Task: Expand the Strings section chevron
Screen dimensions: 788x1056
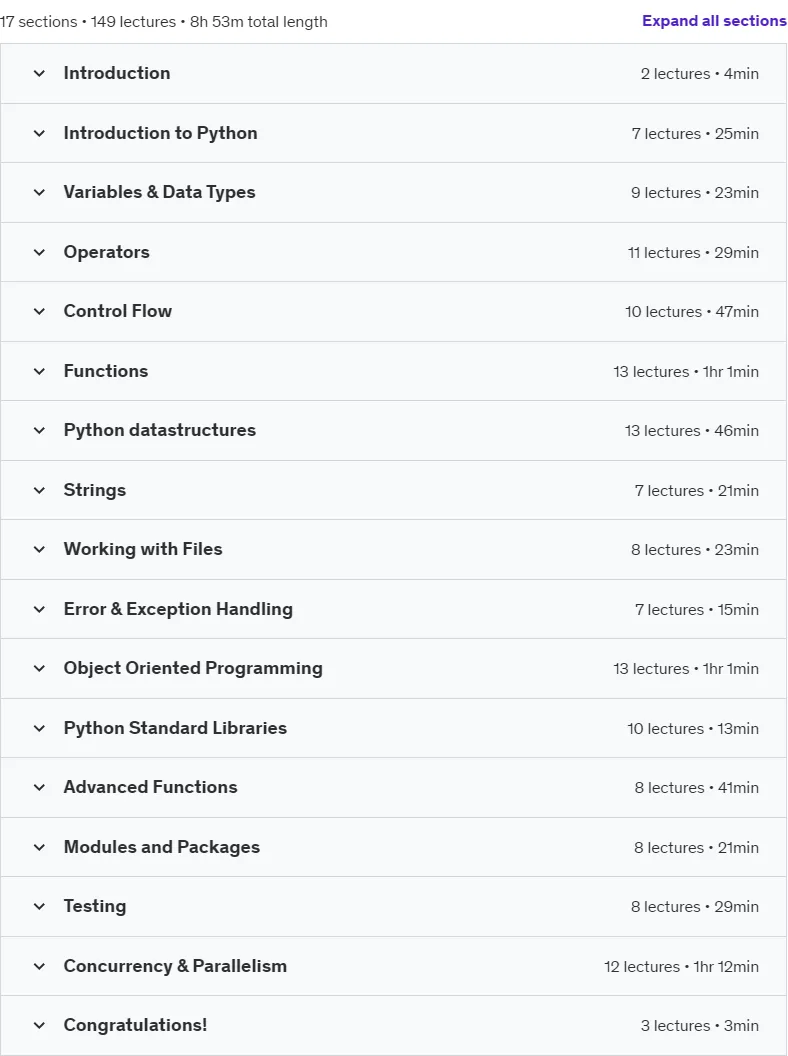Action: point(39,490)
